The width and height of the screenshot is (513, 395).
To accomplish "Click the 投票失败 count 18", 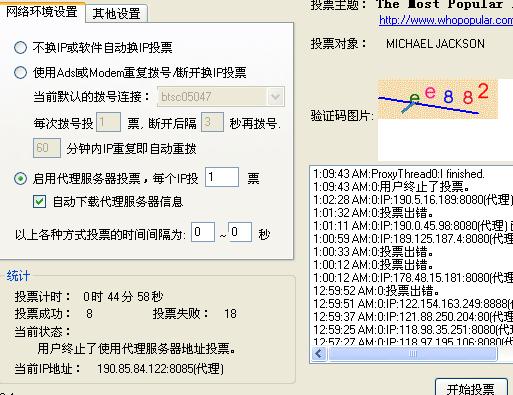I will pyautogui.click(x=230, y=314).
